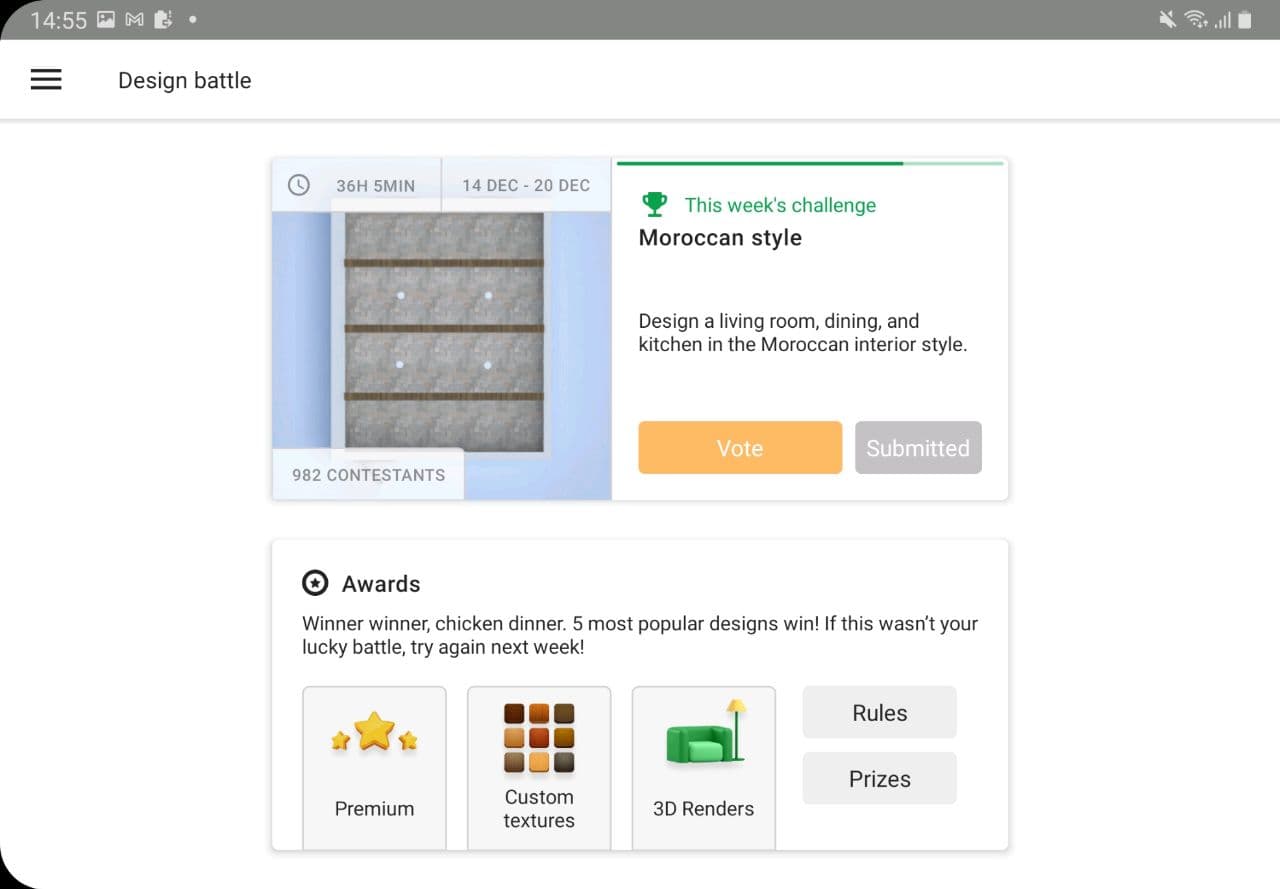
Task: Click the Vote button
Action: tap(740, 447)
